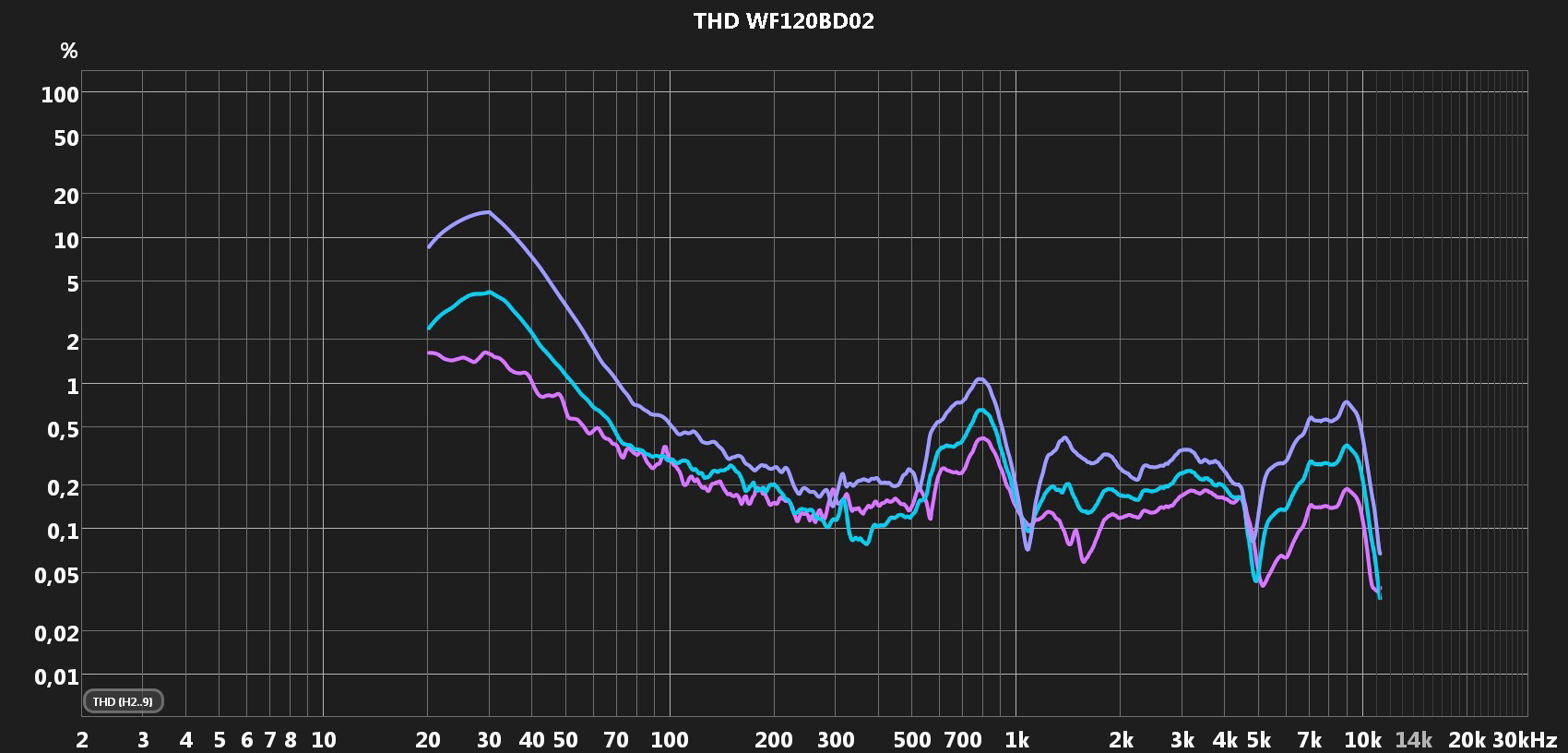The image size is (1568, 753).
Task: Click the 0,2 percent axis label
Action: [61, 487]
